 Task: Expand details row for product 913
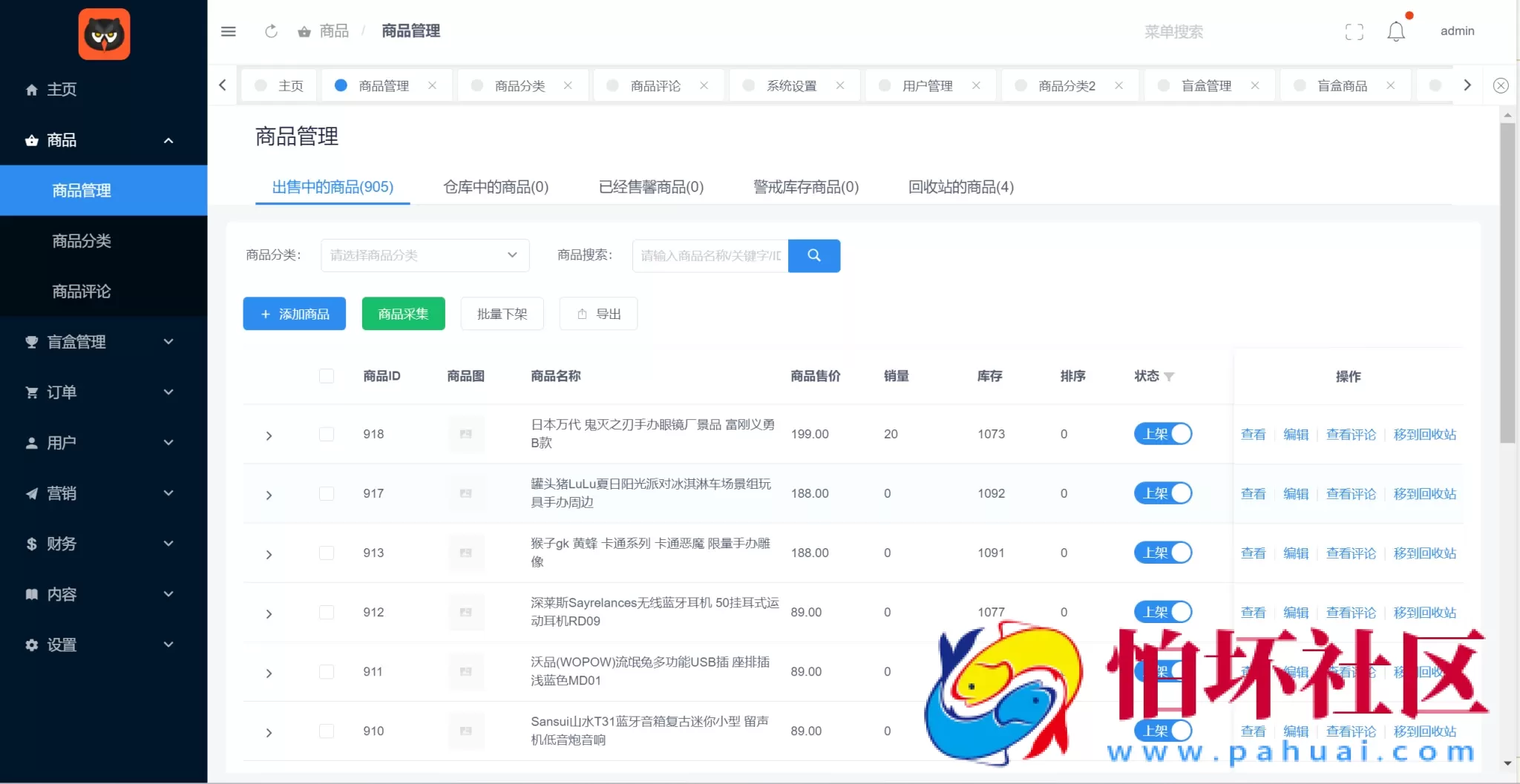coord(268,553)
